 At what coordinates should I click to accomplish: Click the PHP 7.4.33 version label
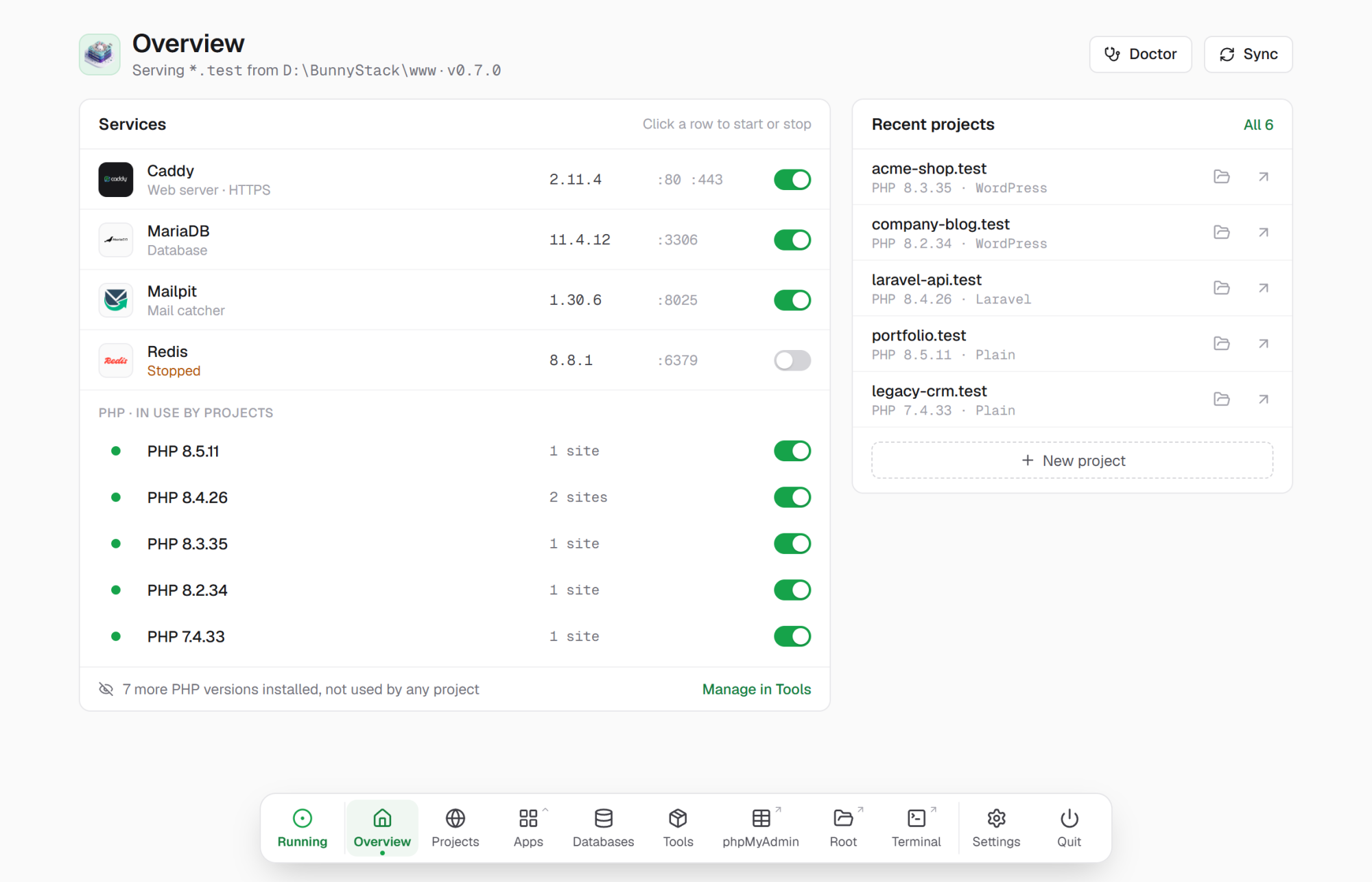(186, 636)
